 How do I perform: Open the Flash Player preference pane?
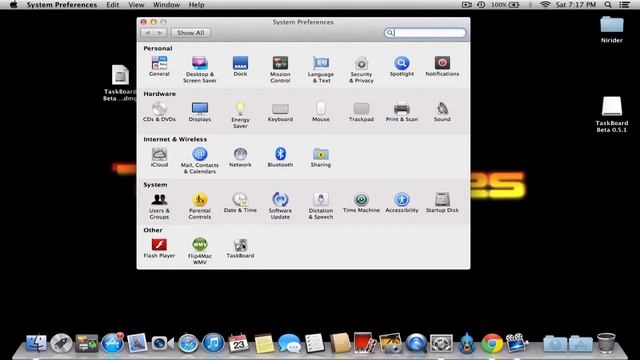(159, 248)
